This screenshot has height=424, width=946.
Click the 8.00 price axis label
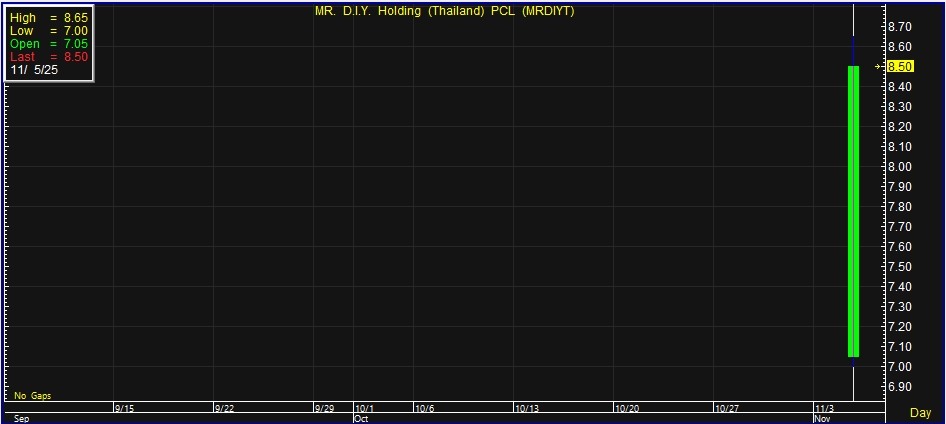900,167
